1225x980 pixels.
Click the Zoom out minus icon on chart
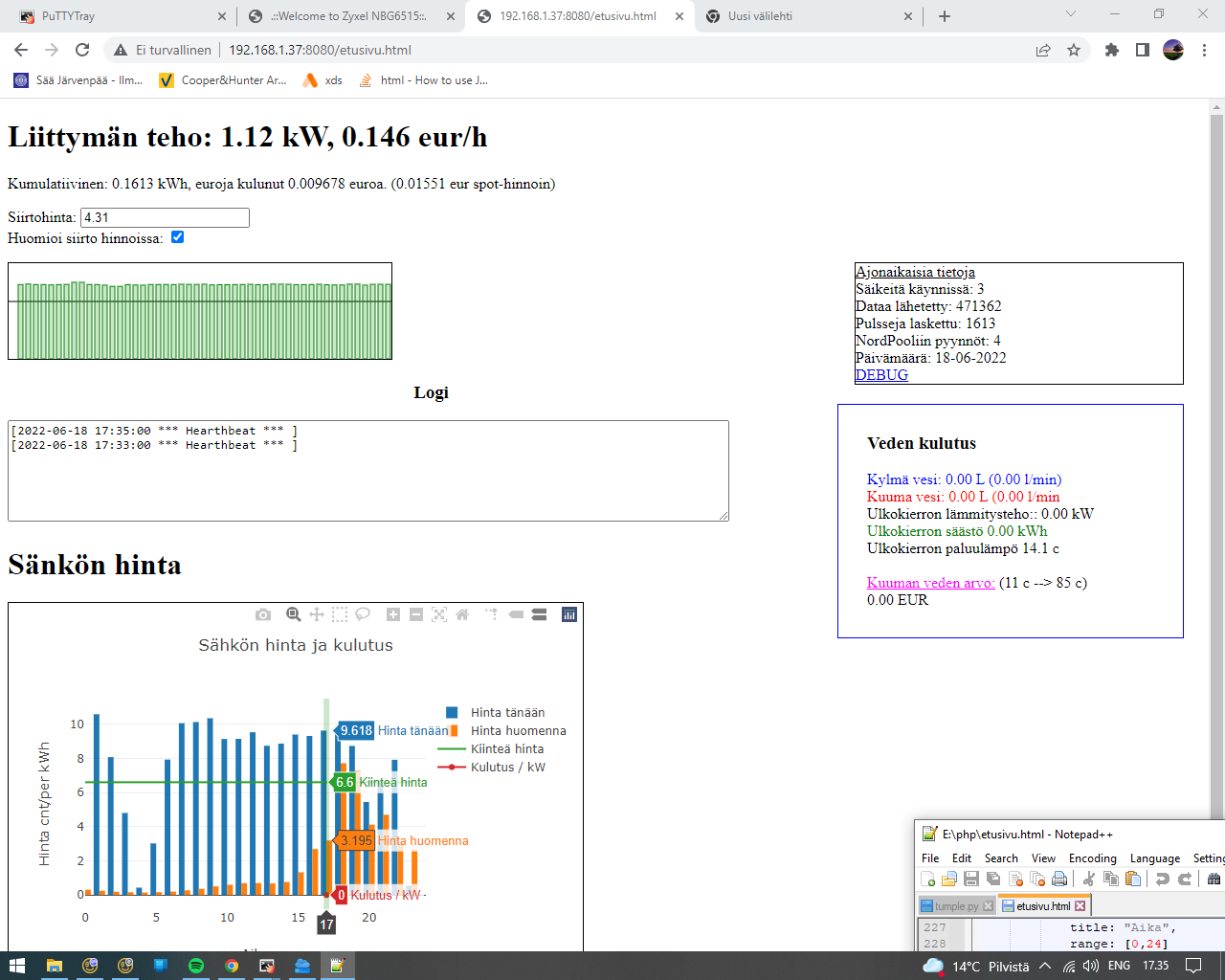pyautogui.click(x=416, y=614)
